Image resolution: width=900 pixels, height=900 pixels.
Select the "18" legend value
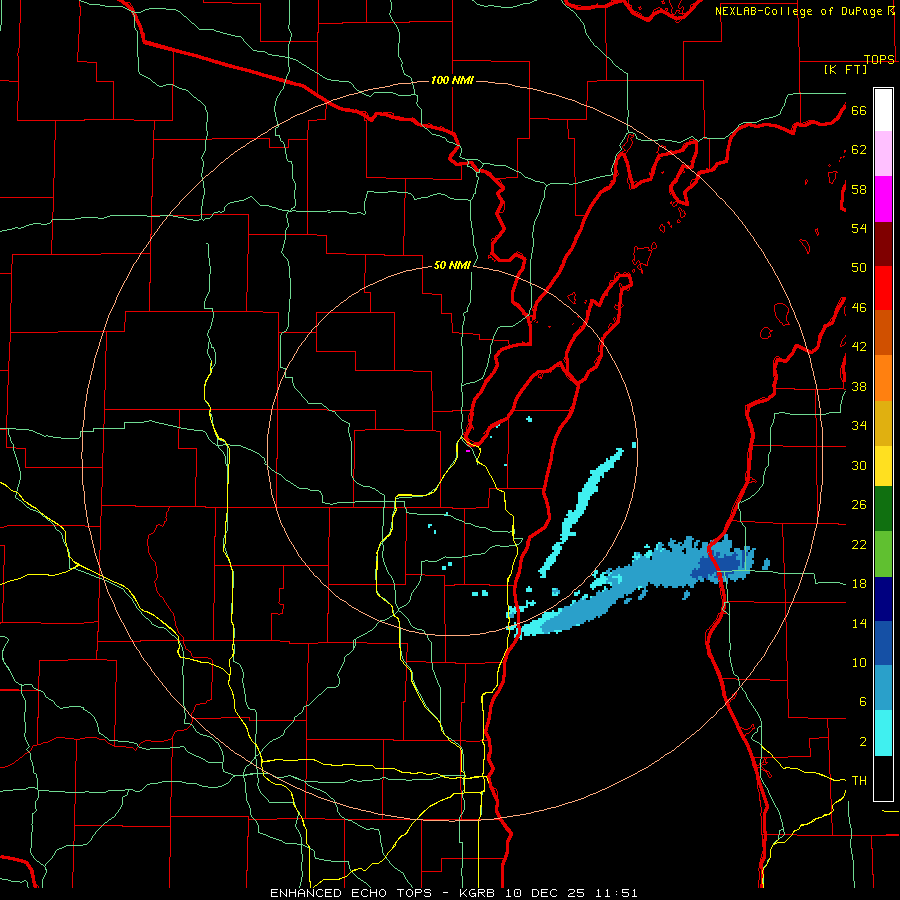coord(859,584)
